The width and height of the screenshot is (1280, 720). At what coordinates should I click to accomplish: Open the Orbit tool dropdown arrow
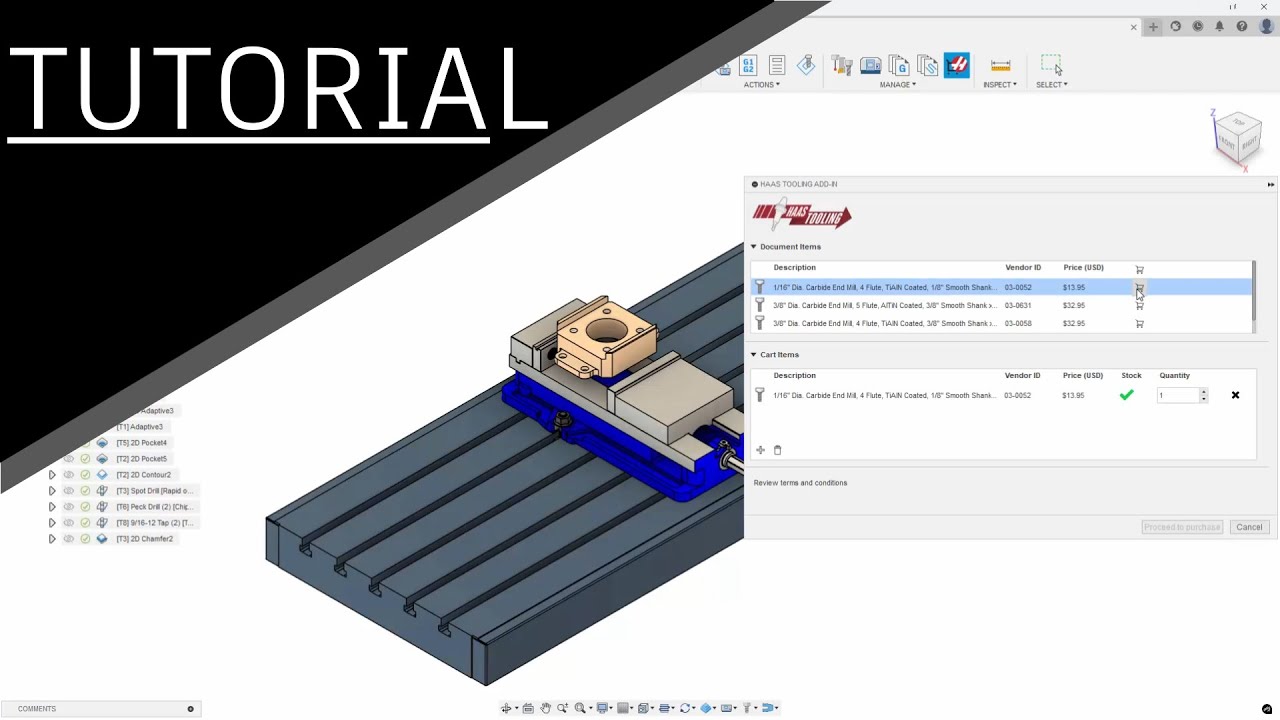pyautogui.click(x=516, y=708)
